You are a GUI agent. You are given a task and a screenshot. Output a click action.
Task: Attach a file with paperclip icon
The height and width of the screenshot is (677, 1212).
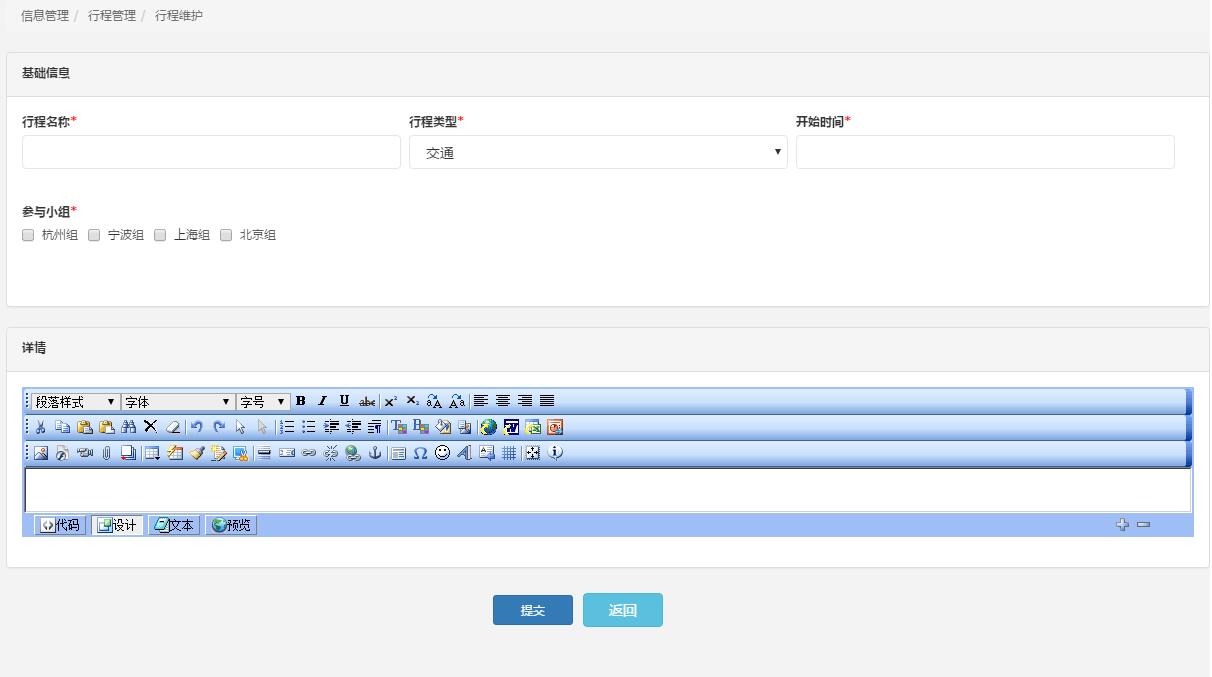[106, 453]
